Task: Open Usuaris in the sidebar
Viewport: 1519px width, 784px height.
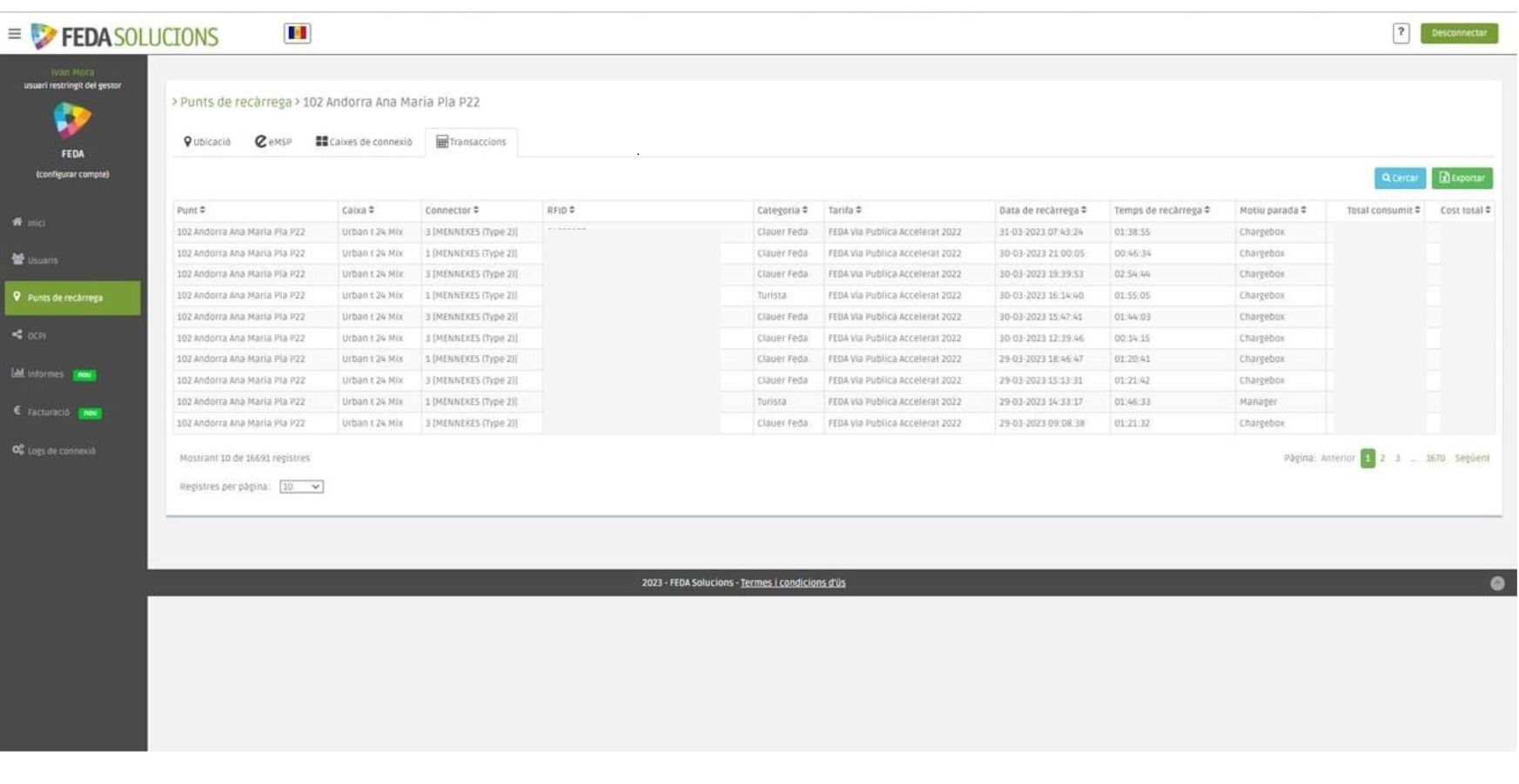Action: pyautogui.click(x=41, y=260)
